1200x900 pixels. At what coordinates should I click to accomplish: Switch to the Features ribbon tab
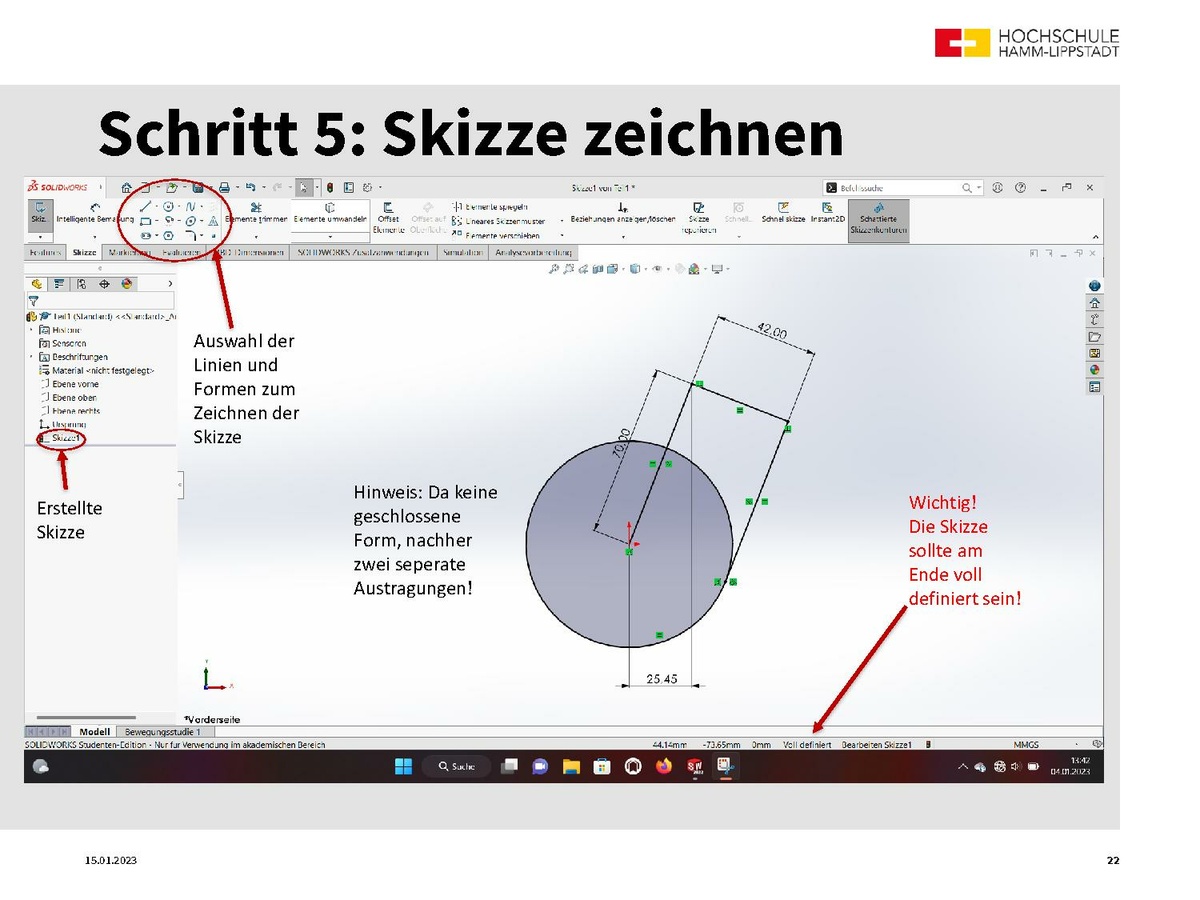click(44, 253)
